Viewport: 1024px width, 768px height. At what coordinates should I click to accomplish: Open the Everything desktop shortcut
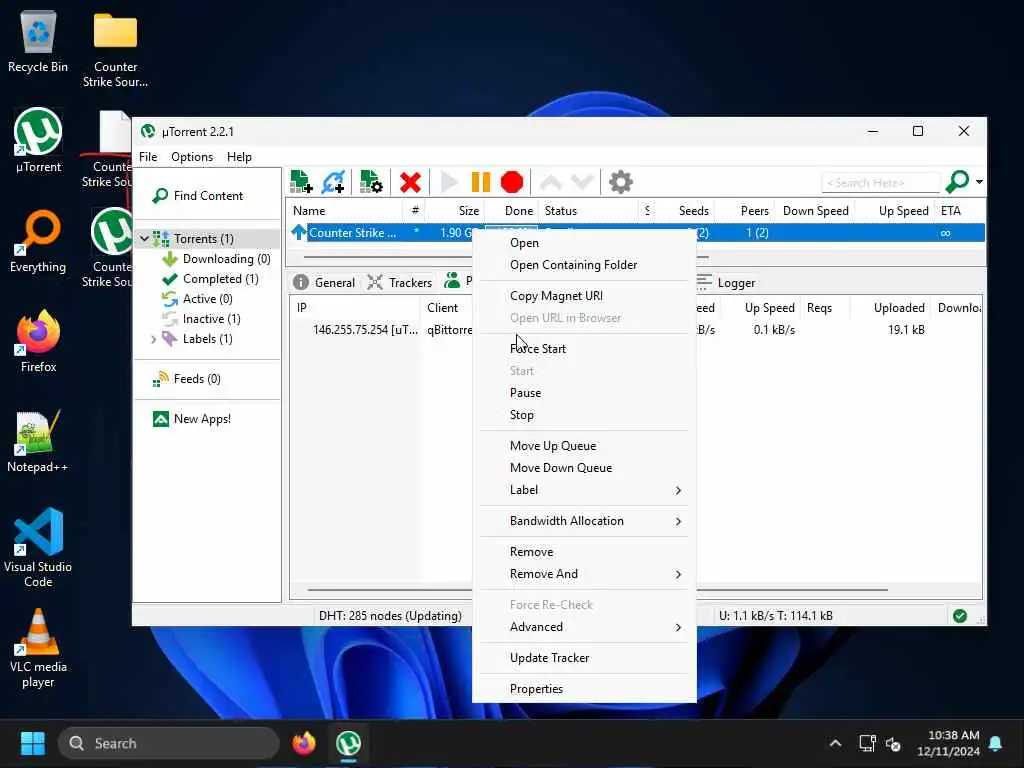(x=38, y=242)
